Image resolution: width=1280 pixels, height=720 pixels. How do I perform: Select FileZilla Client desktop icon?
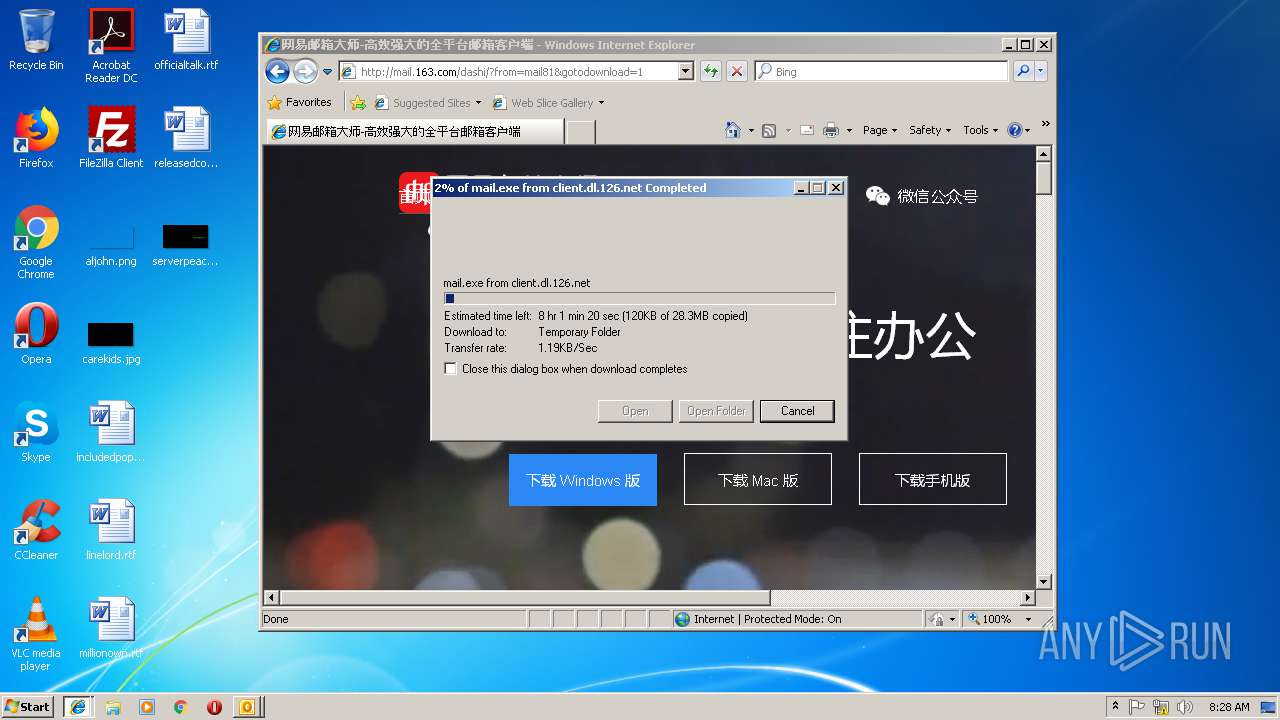point(111,138)
